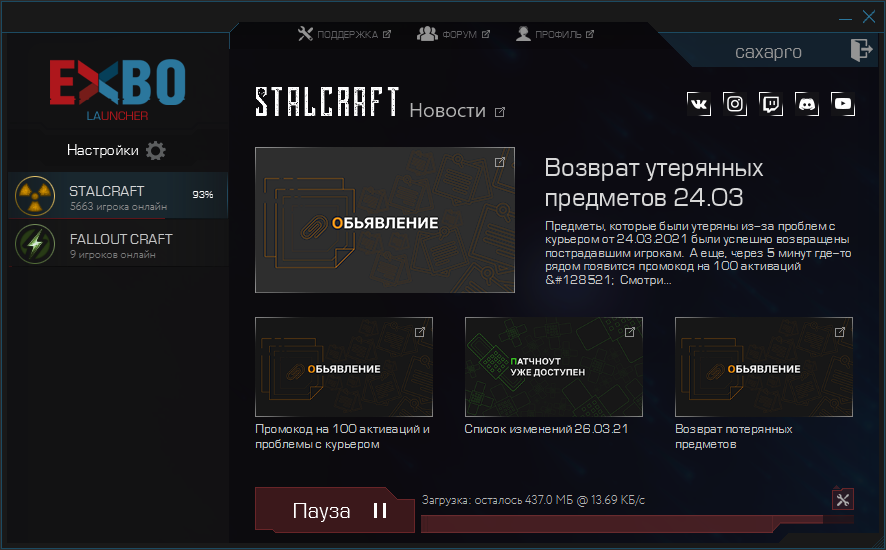Click the people icon beside Форум

pos(427,34)
